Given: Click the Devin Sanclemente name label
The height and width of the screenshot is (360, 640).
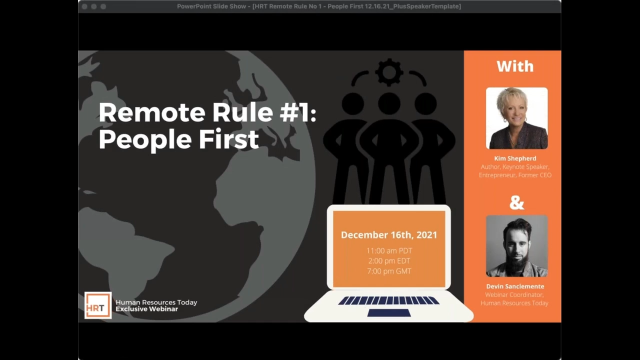Looking at the screenshot, I should [x=515, y=287].
